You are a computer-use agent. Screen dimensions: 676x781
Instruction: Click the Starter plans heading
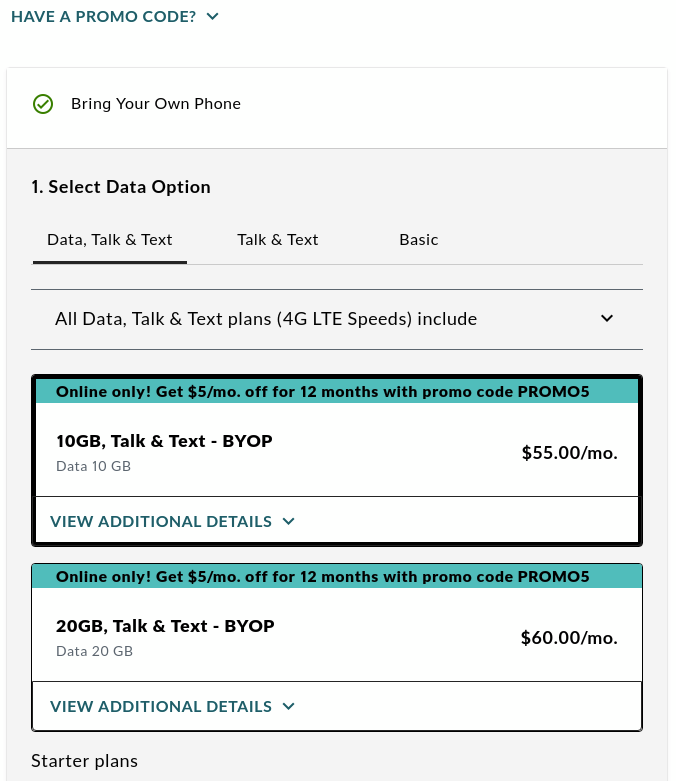84,761
